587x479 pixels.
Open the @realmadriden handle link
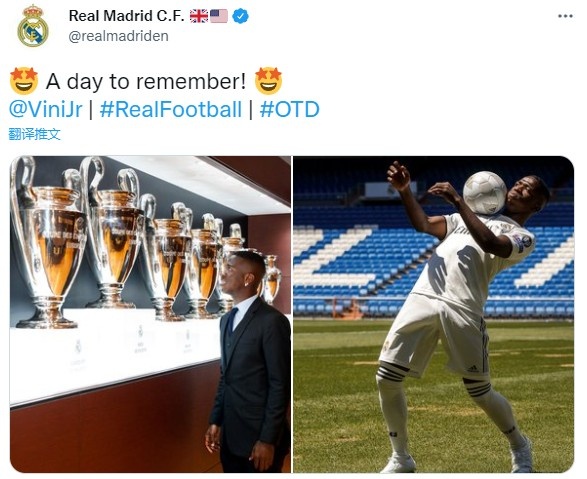coord(118,36)
